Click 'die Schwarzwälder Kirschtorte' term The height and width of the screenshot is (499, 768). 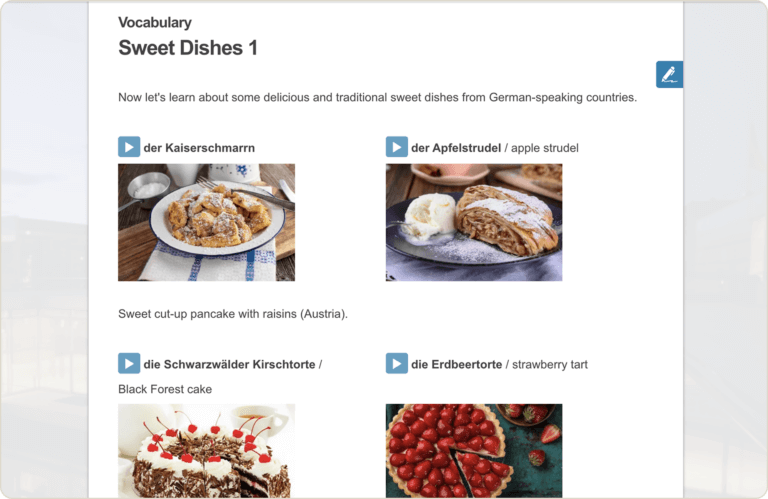pos(230,364)
